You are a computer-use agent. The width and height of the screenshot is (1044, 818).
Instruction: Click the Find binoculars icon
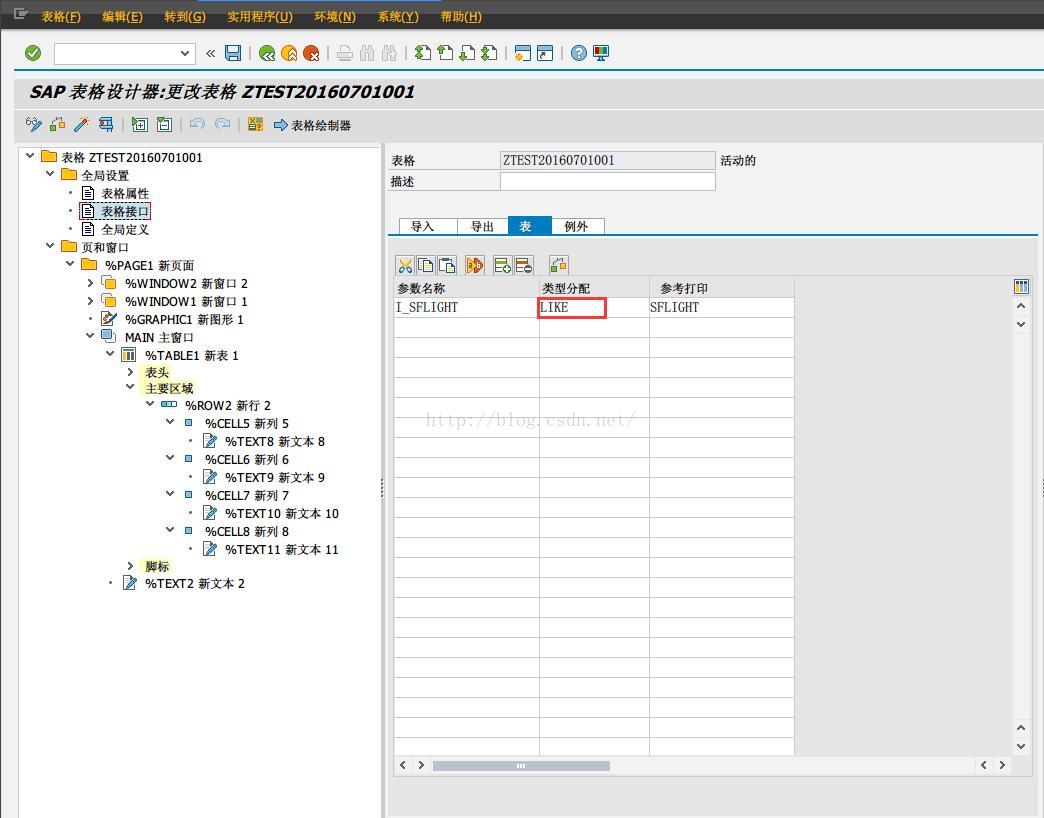367,53
